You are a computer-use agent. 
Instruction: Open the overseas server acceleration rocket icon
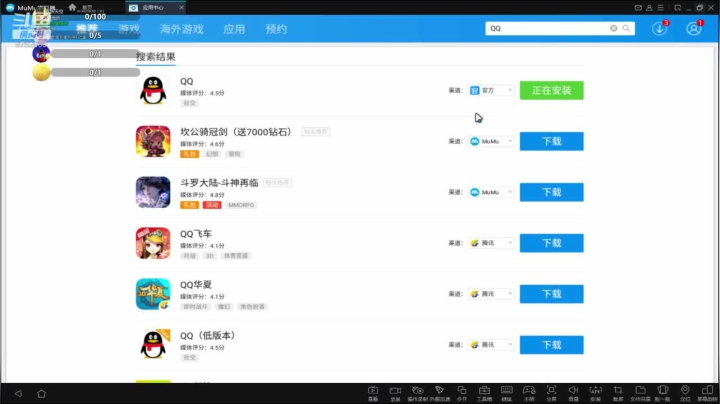coord(439,393)
